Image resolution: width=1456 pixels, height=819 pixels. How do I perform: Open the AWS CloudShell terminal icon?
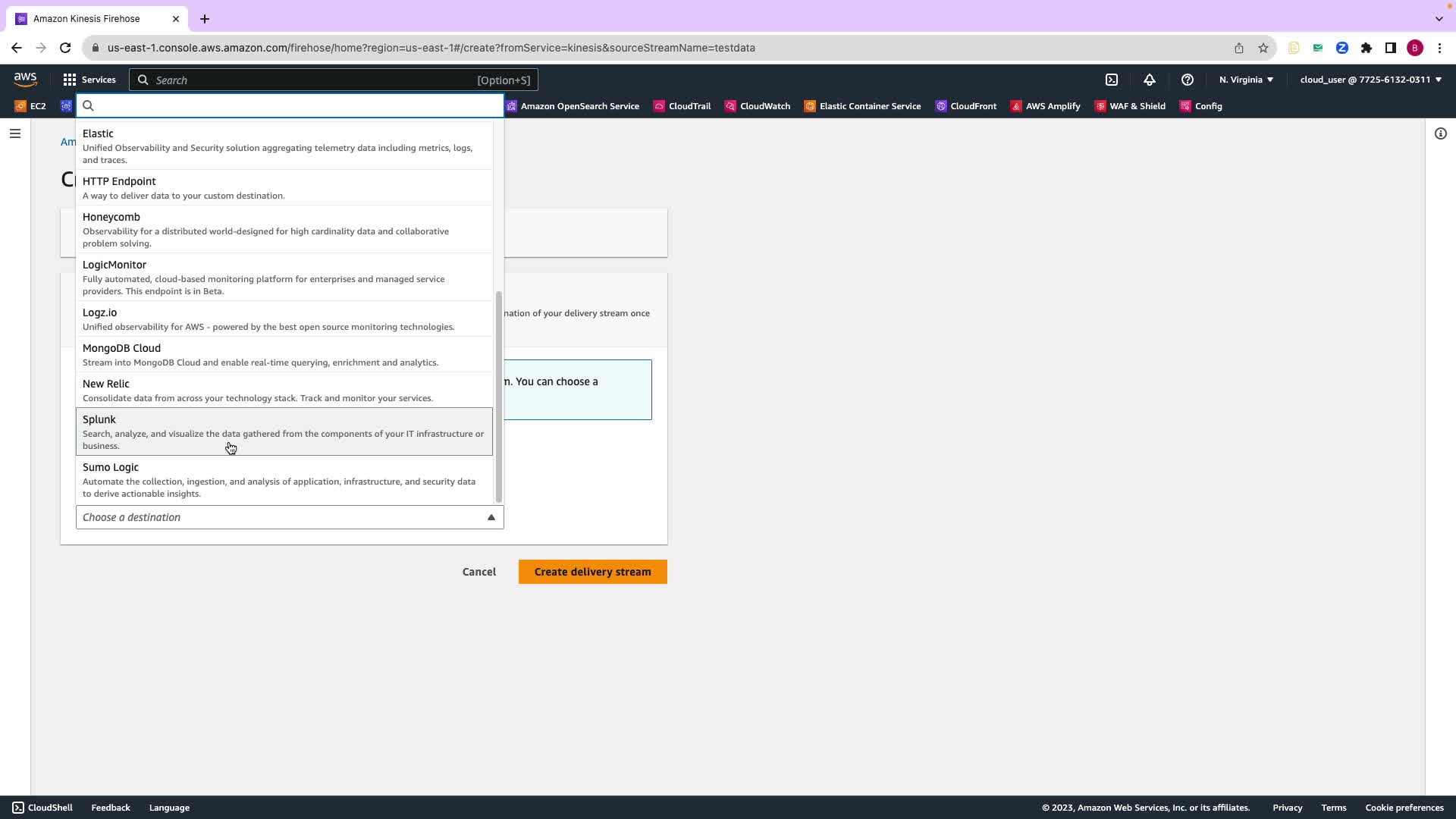tap(1112, 80)
